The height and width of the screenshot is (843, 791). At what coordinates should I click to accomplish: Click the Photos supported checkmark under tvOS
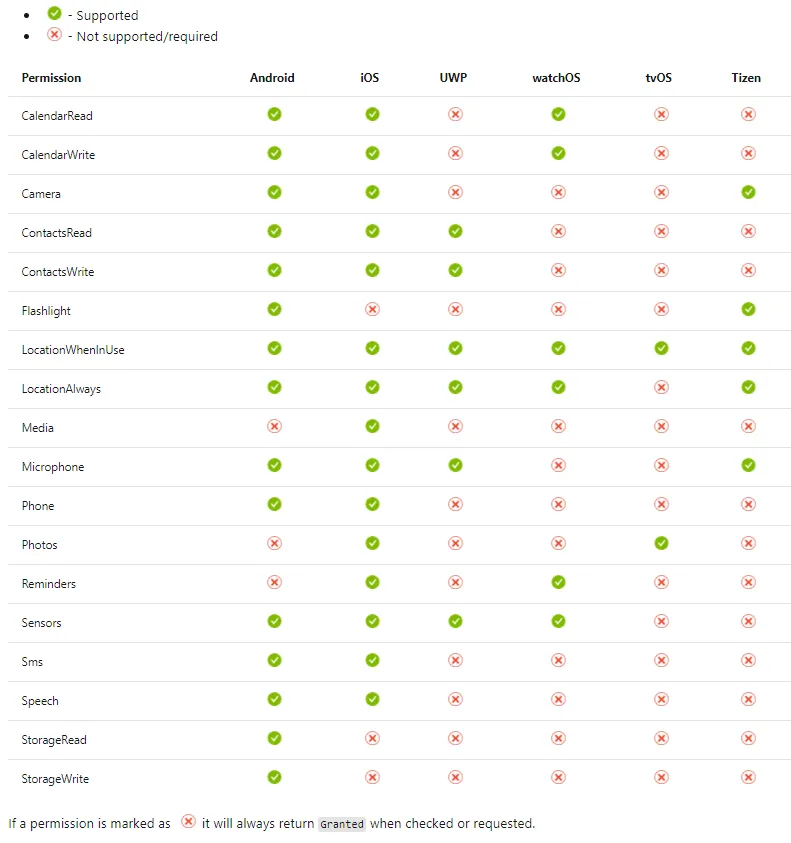point(661,543)
